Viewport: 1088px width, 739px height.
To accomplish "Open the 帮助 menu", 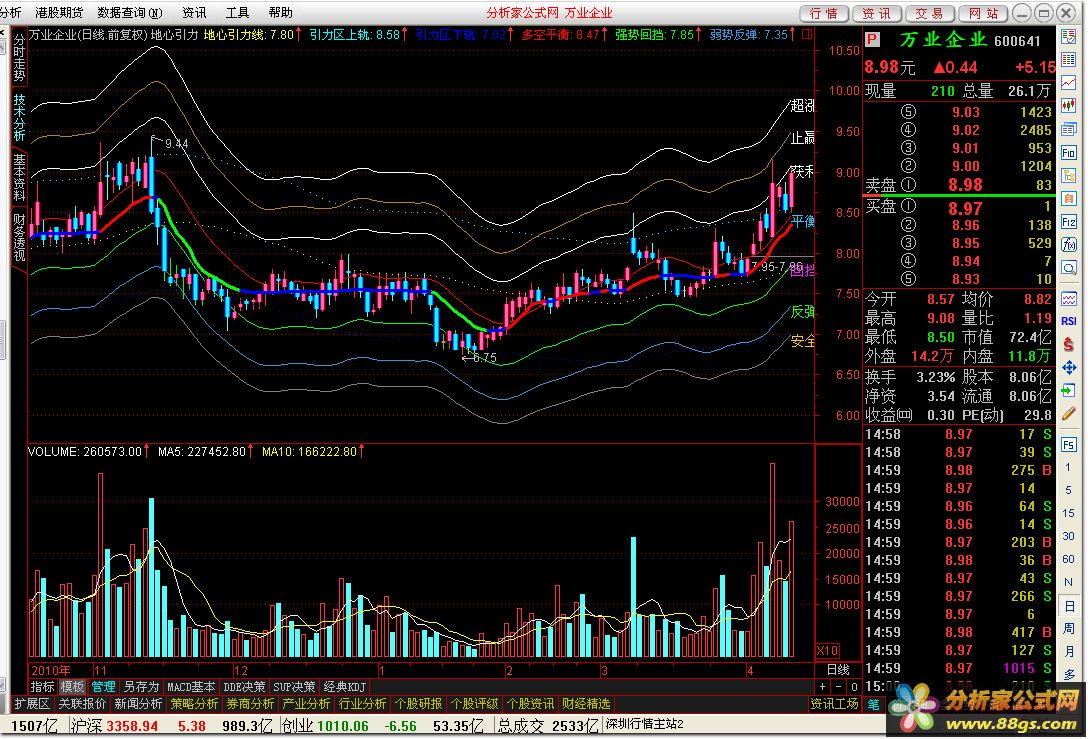I will coord(280,12).
